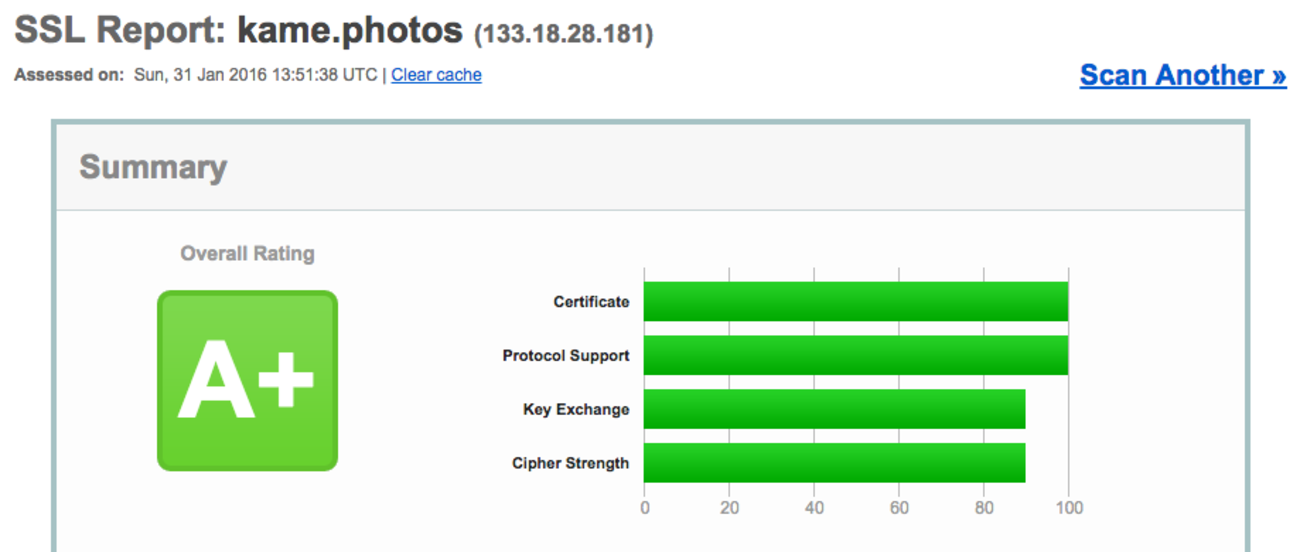Click the Key Exchange chart label

576,409
